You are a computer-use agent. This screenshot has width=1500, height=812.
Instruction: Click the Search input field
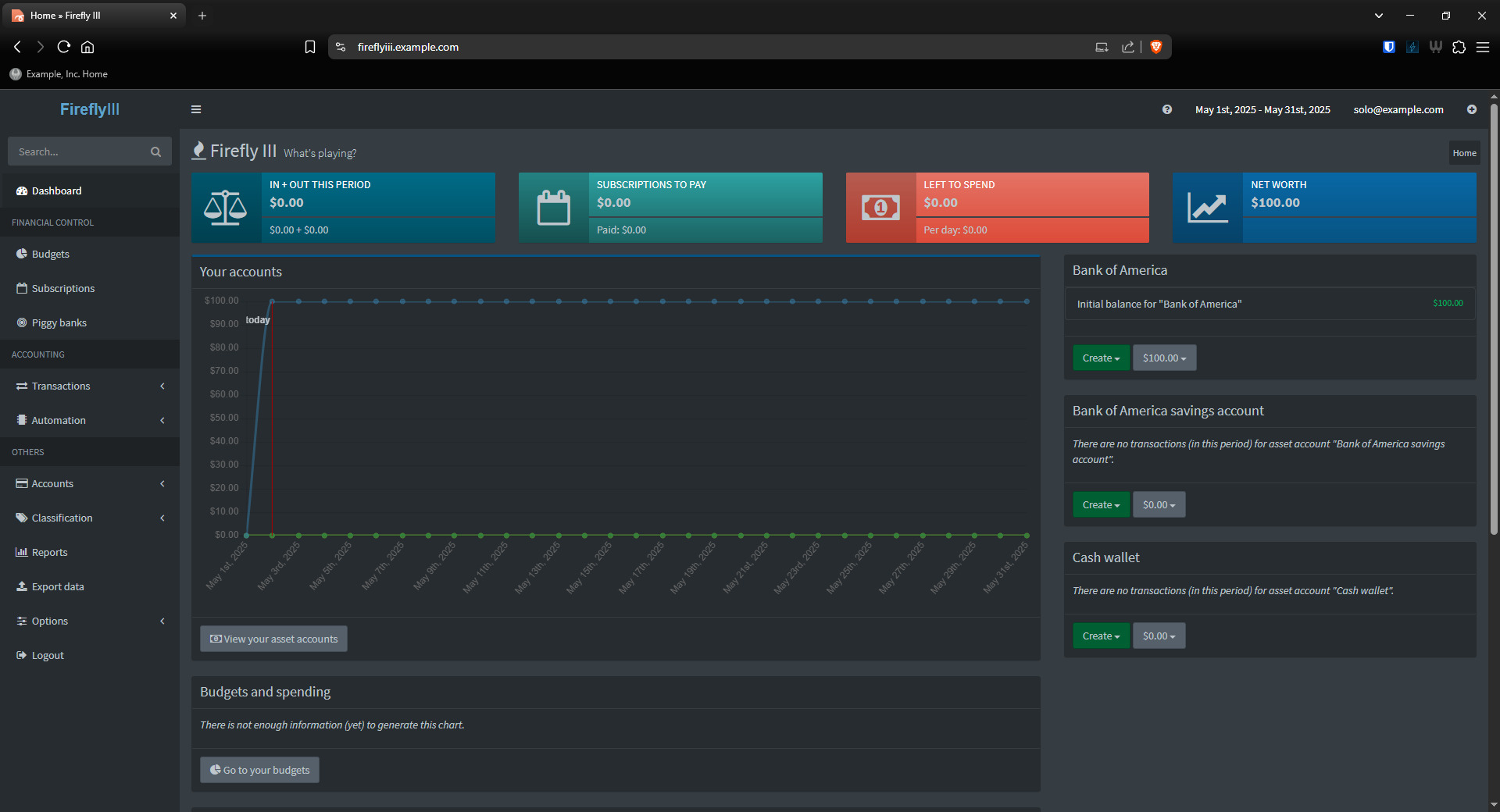coord(78,151)
